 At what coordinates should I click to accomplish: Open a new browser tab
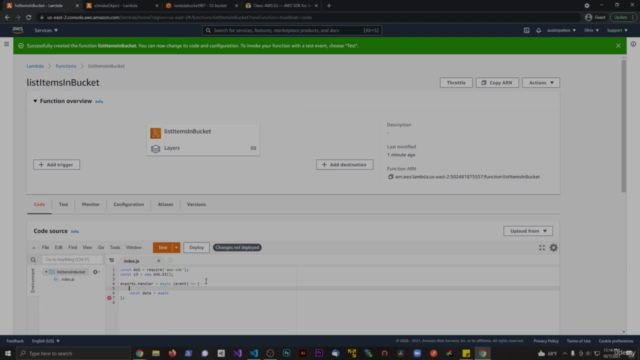pos(329,6)
